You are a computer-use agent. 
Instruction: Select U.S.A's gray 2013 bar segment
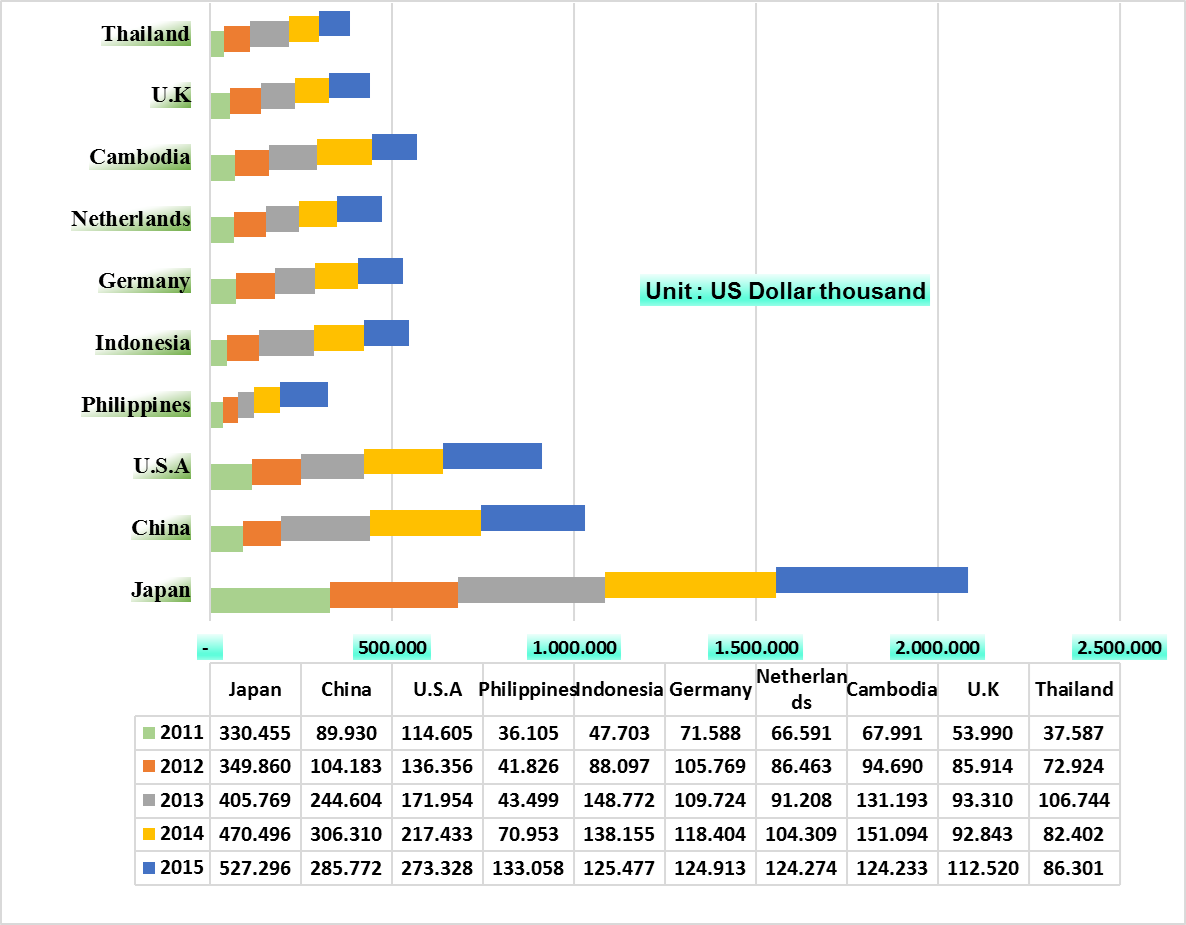click(332, 466)
